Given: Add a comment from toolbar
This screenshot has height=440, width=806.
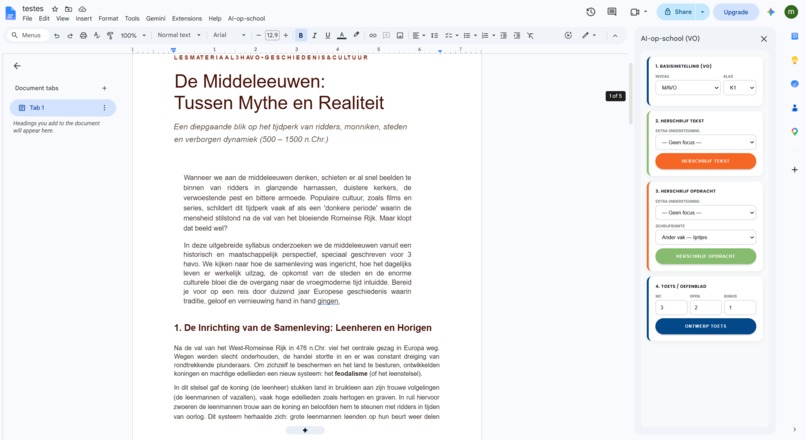Looking at the screenshot, I should [386, 35].
